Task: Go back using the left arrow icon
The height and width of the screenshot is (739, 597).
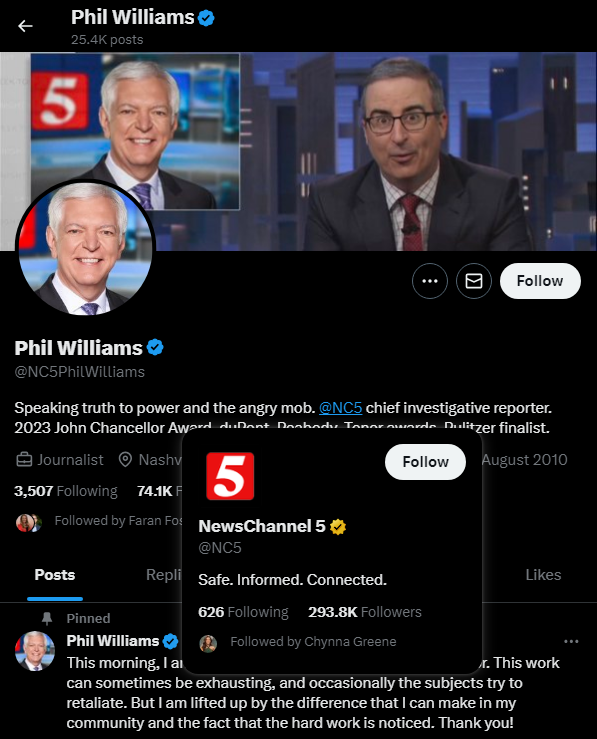Action: [25, 26]
